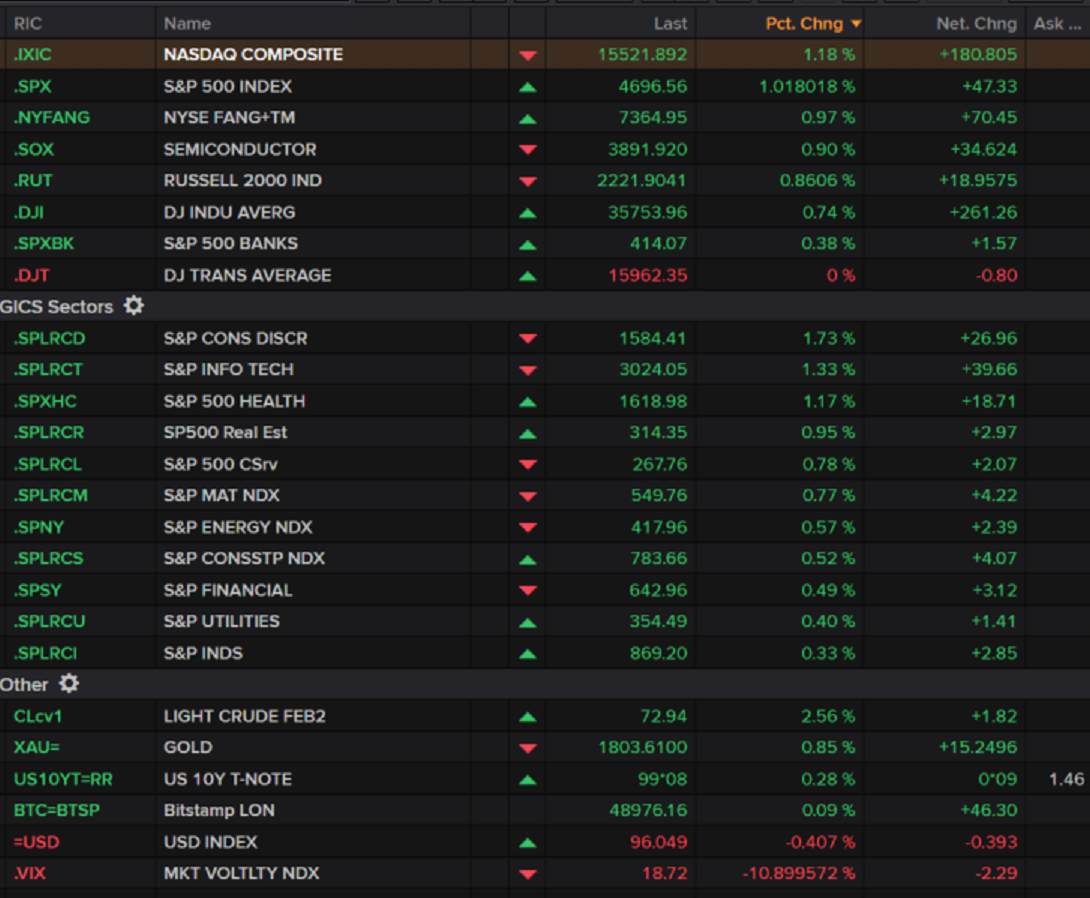
Task: Click red down arrow in Gold row
Action: pyautogui.click(x=528, y=748)
